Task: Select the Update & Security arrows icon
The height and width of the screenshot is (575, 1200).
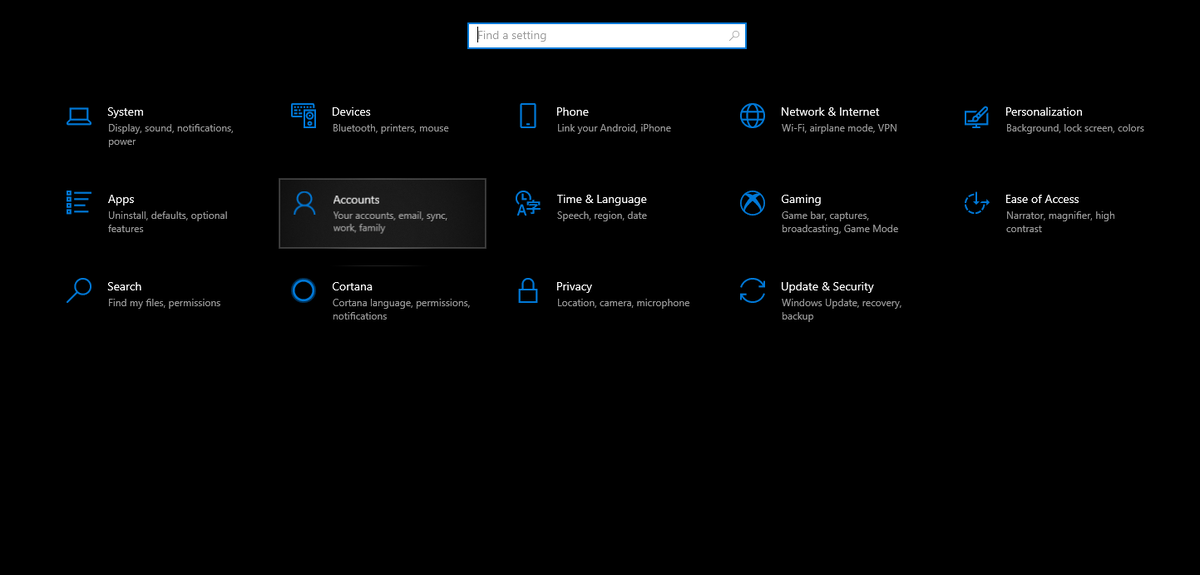Action: point(752,290)
